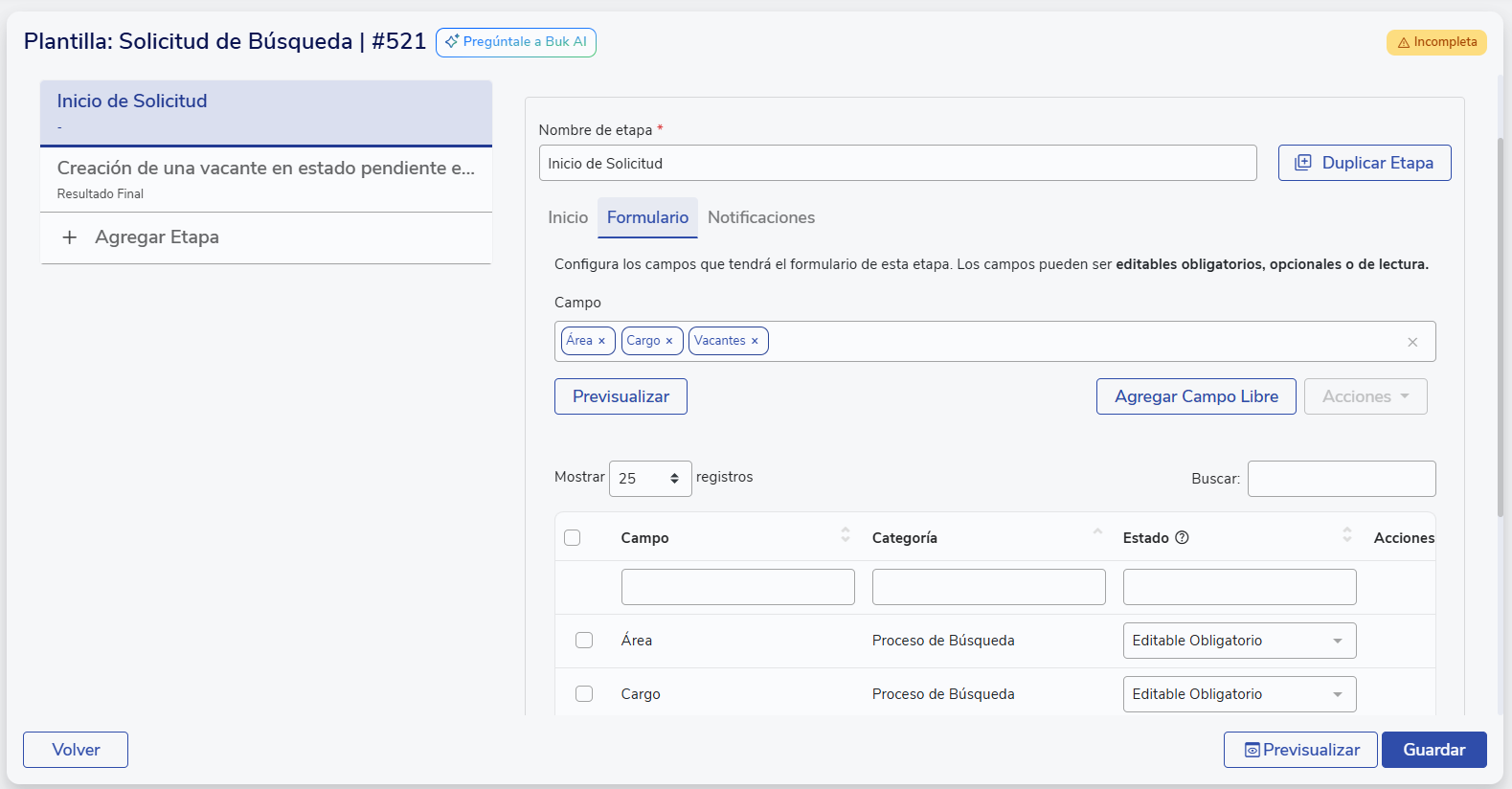Image resolution: width=1512 pixels, height=789 pixels.
Task: Remove the Vacantes tag from Campo field
Action: (x=755, y=341)
